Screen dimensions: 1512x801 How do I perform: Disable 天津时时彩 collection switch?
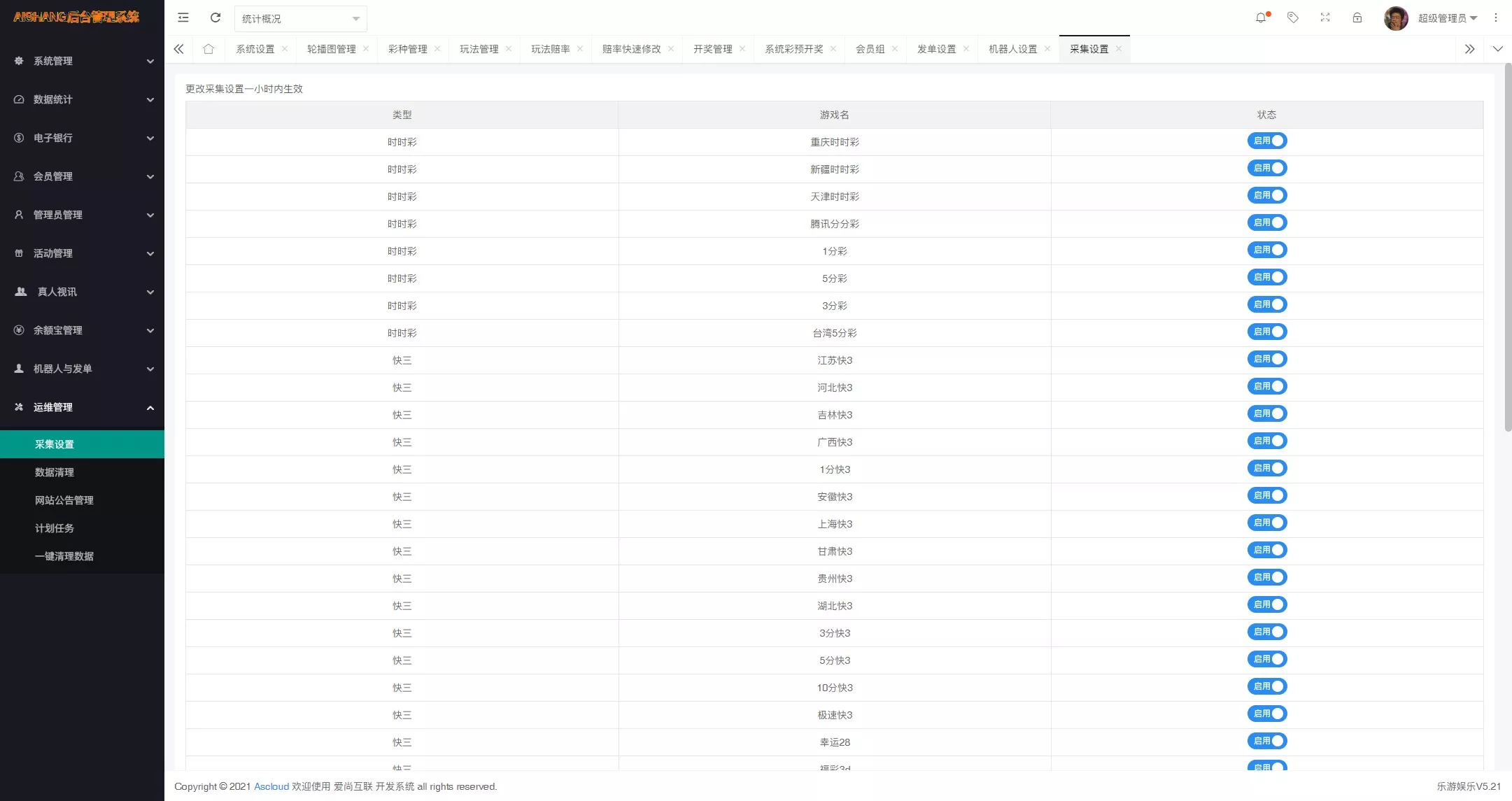click(1267, 196)
